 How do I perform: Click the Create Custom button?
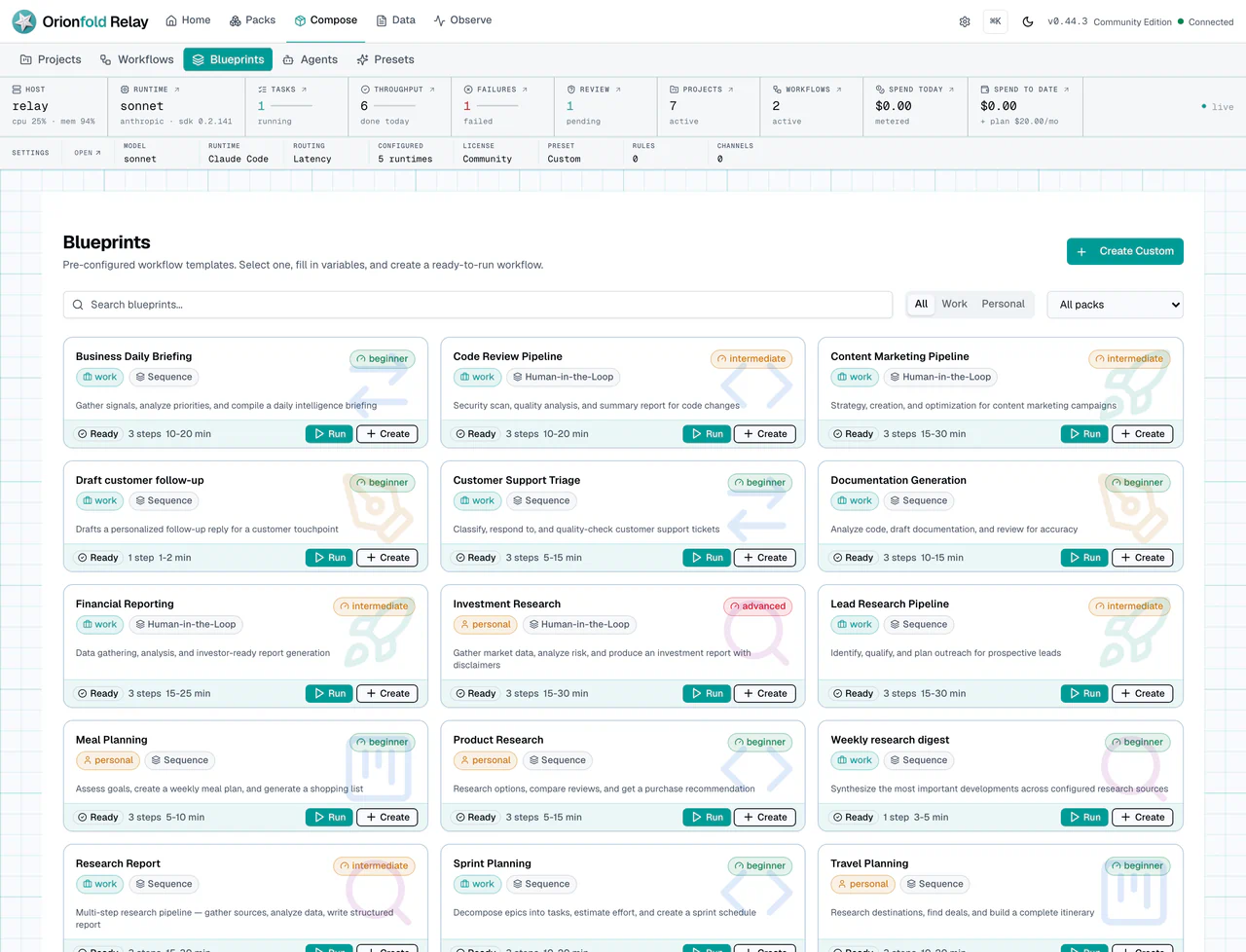(1125, 251)
